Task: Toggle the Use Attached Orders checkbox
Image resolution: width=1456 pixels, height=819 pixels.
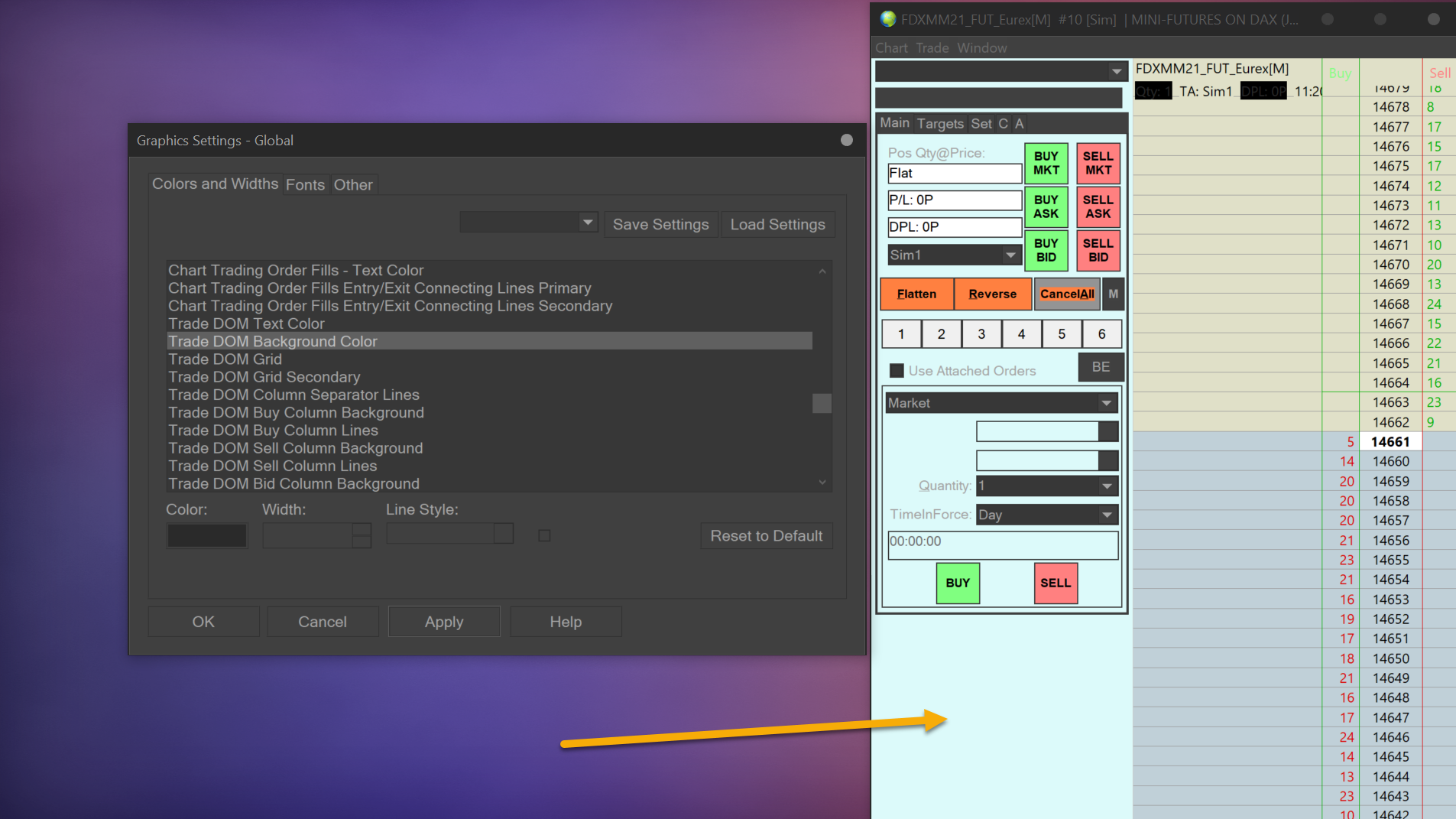Action: point(897,371)
